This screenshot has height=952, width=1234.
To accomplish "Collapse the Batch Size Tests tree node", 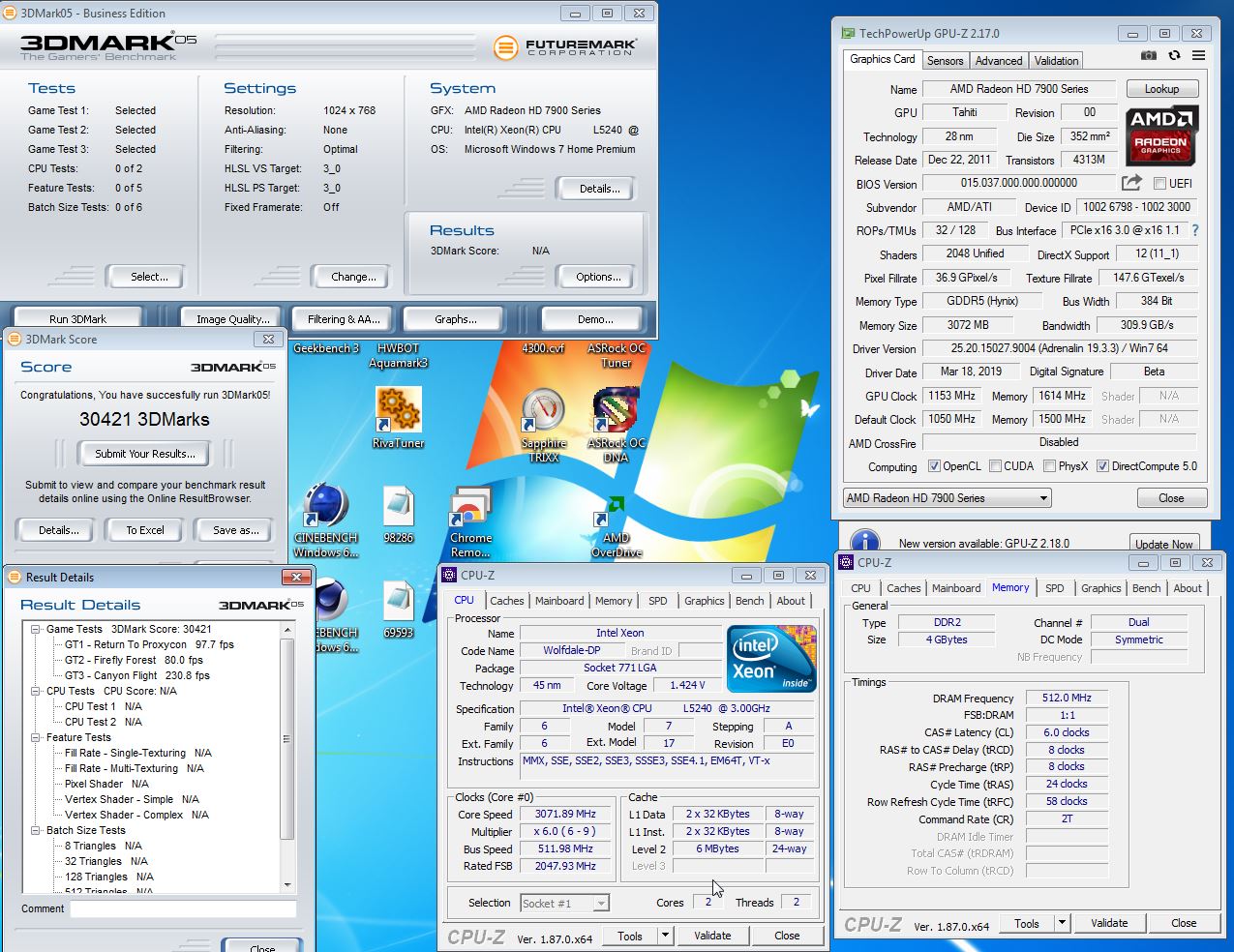I will pos(35,830).
